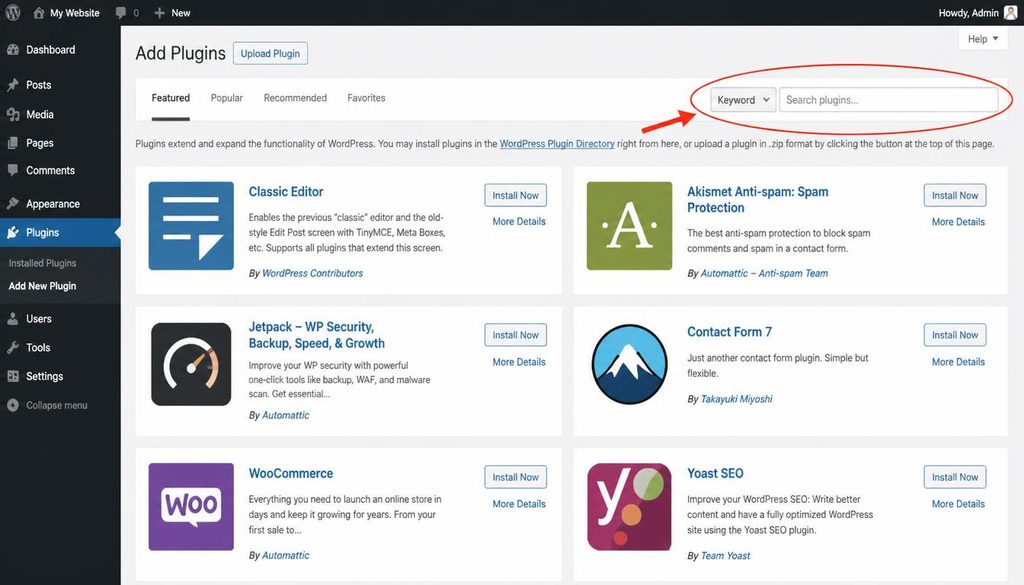Viewport: 1024px width, 585px height.
Task: Click the Pages icon in sidebar
Action: [12, 143]
